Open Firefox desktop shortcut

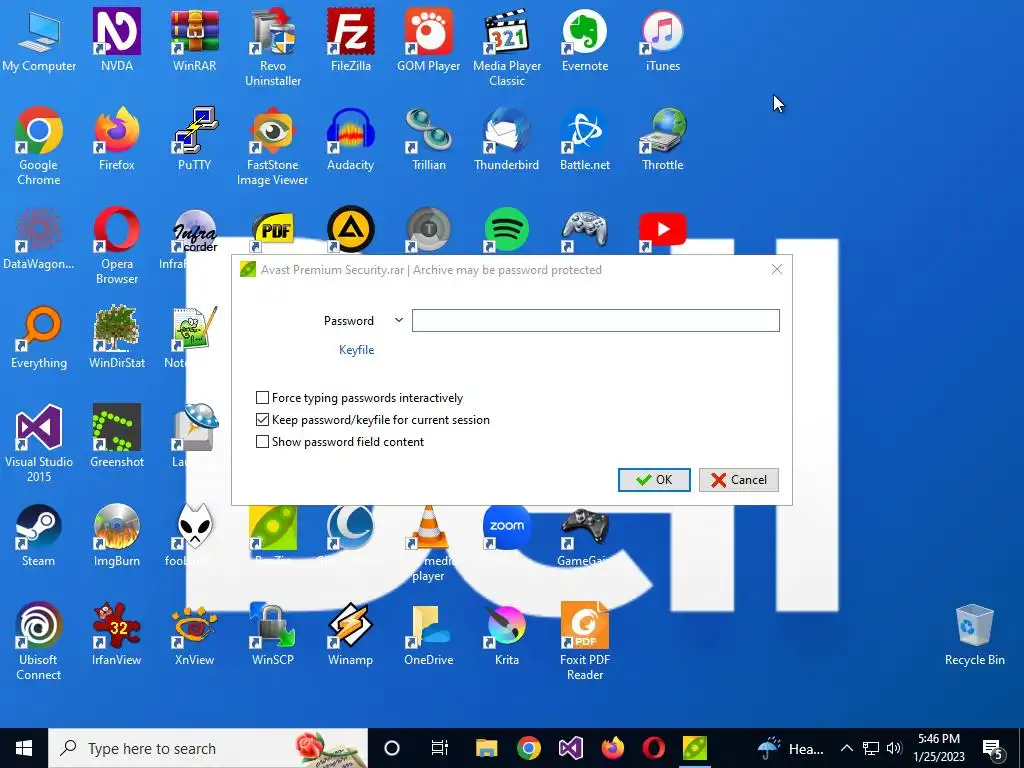point(117,139)
